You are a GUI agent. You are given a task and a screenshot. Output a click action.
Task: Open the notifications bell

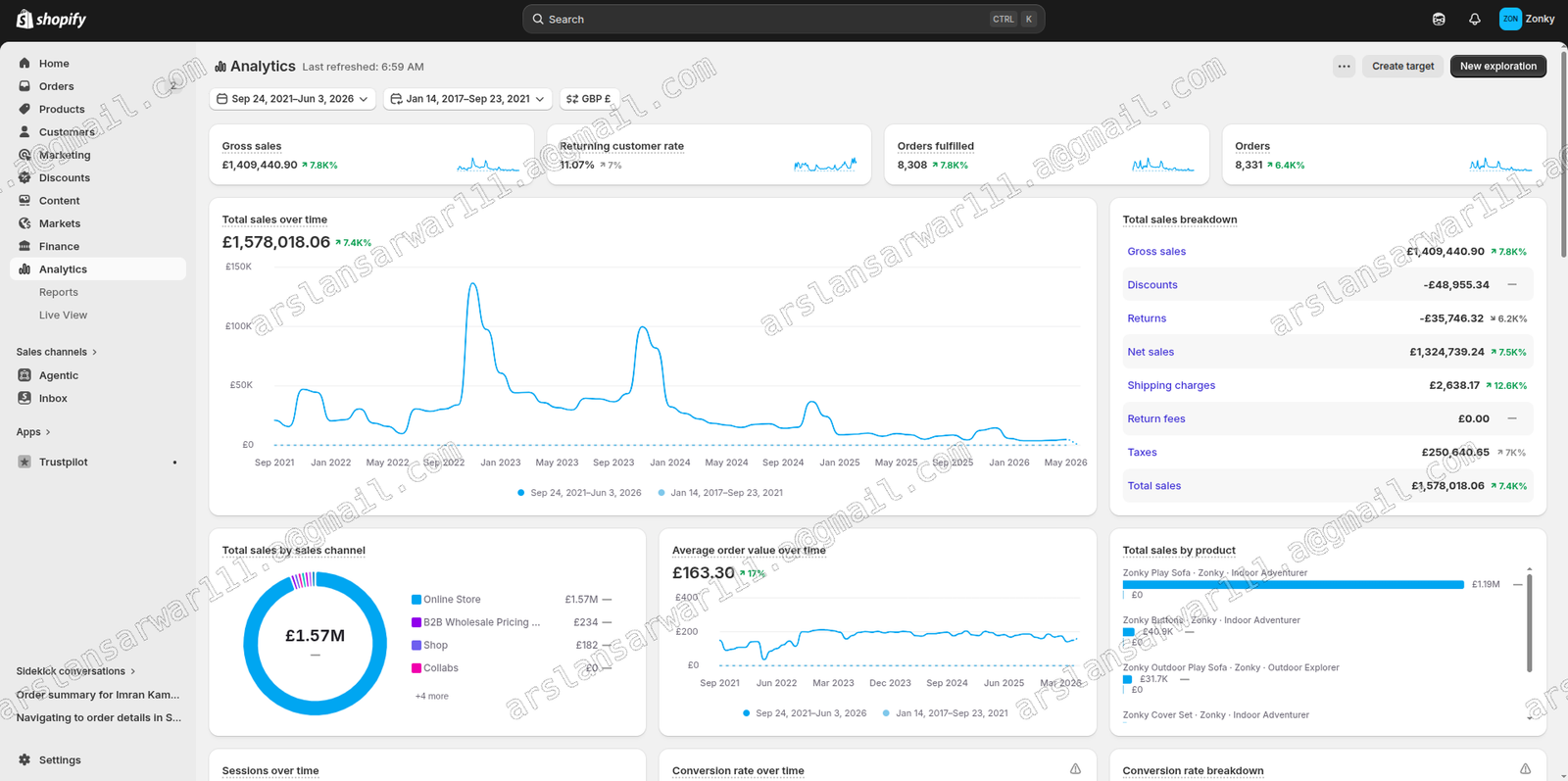(x=1475, y=19)
